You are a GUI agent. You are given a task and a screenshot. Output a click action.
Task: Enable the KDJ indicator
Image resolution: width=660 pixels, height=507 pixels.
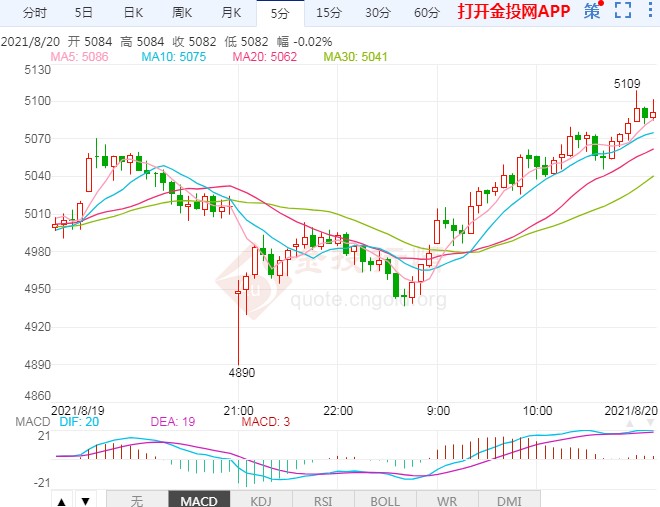tap(260, 500)
